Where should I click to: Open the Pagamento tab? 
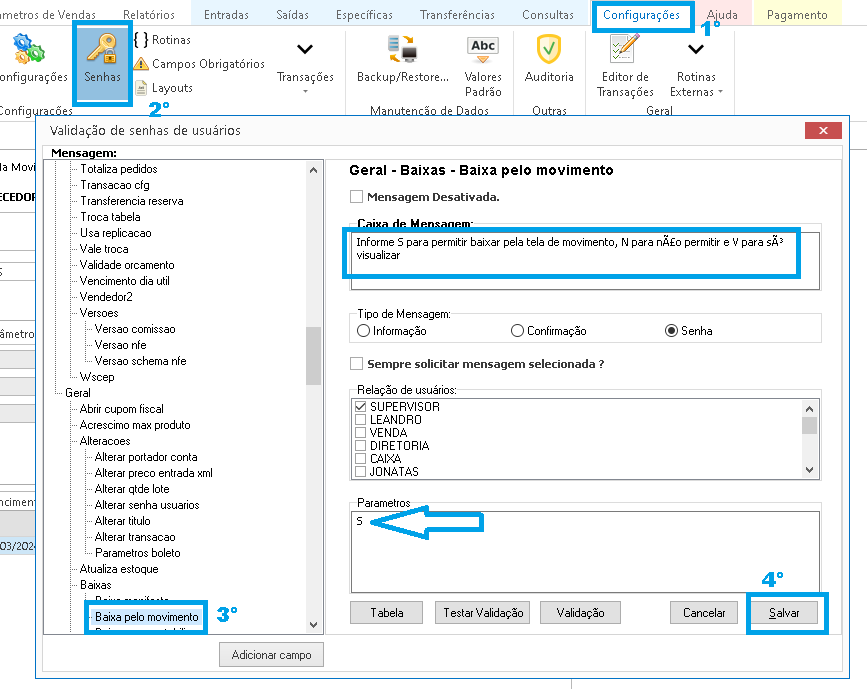pos(797,15)
